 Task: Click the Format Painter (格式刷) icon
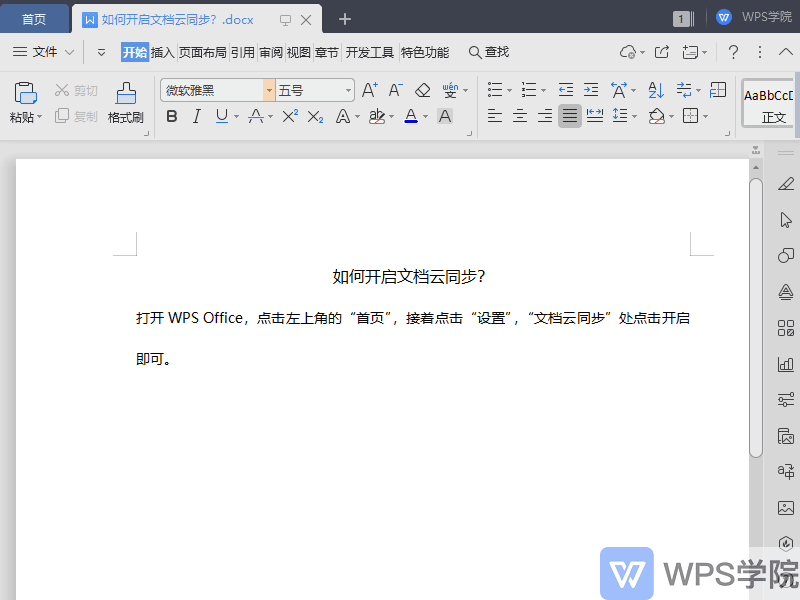126,93
